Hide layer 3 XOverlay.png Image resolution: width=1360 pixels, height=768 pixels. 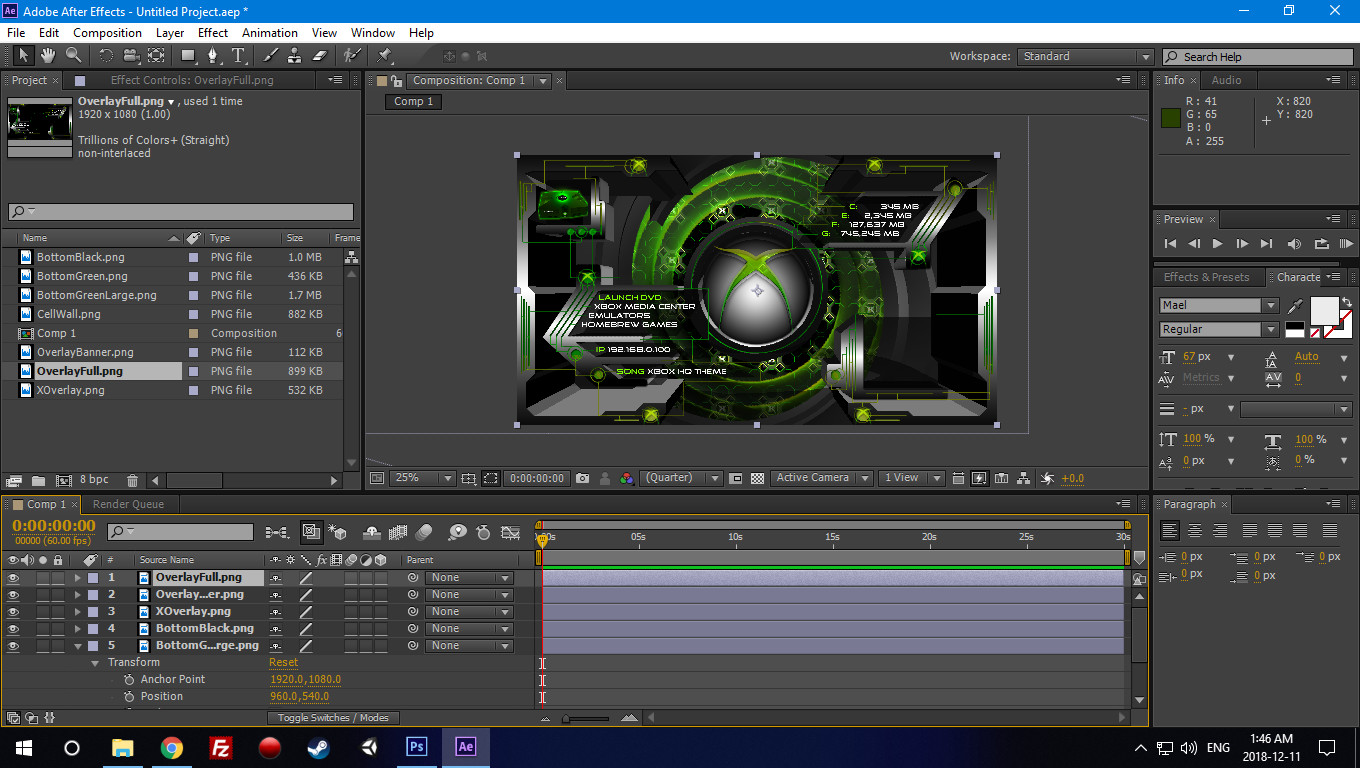tap(13, 612)
